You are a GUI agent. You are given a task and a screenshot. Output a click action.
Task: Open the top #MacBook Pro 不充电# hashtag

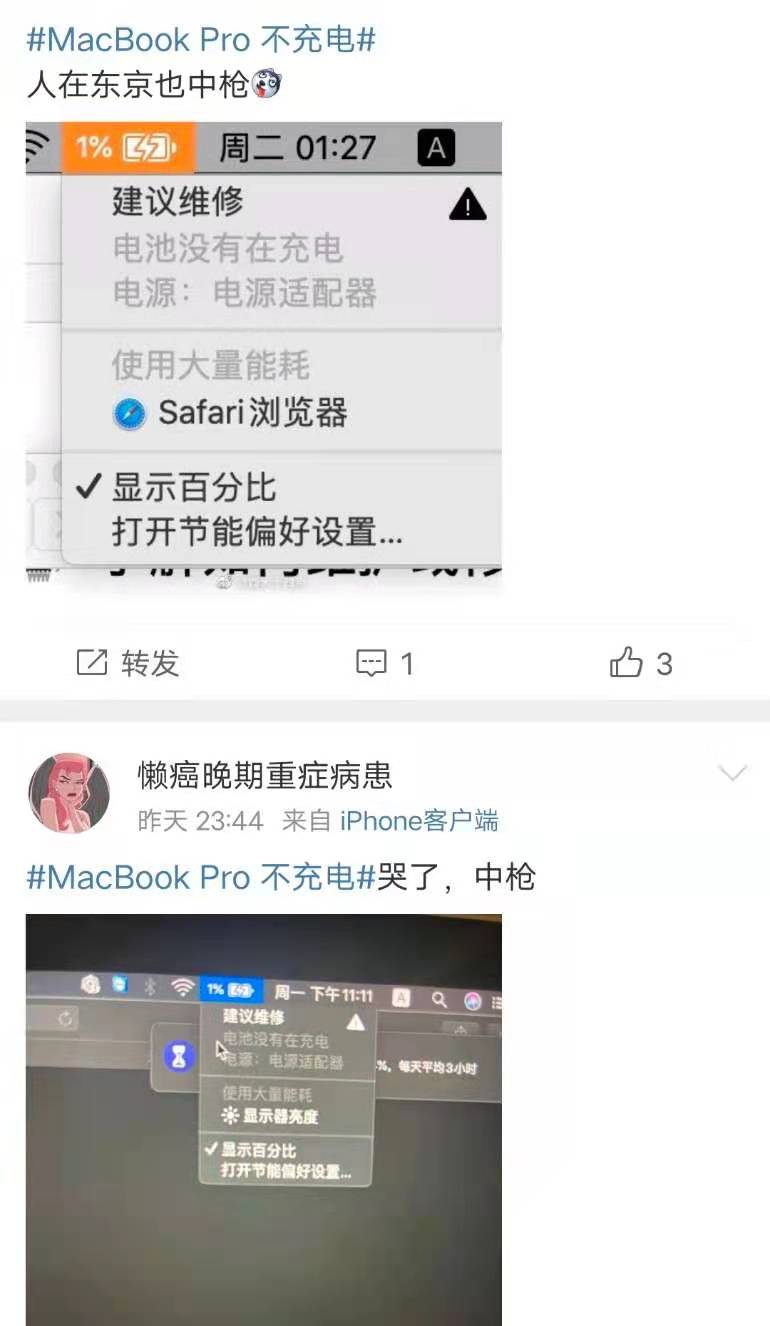(201, 39)
